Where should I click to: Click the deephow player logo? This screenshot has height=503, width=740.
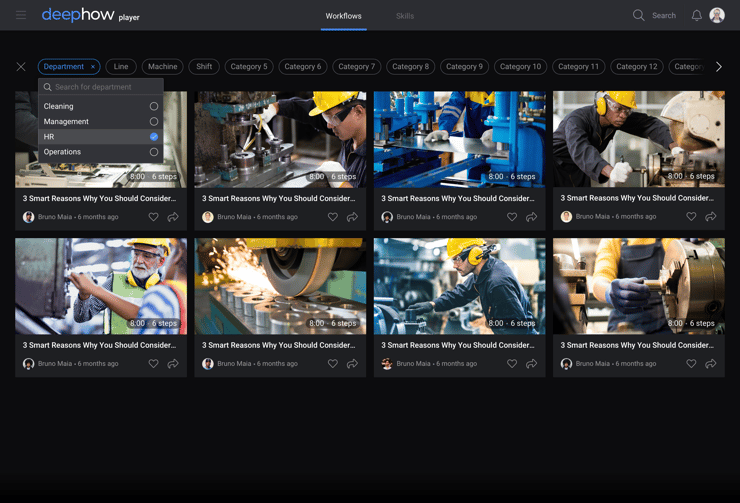tap(90, 15)
